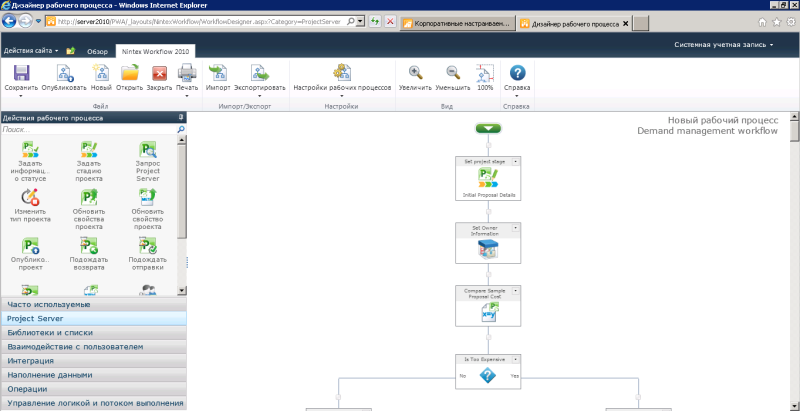Image resolution: width=800 pixels, height=411 pixels.
Task: Click the search magnifier in actions panel
Action: click(x=181, y=130)
